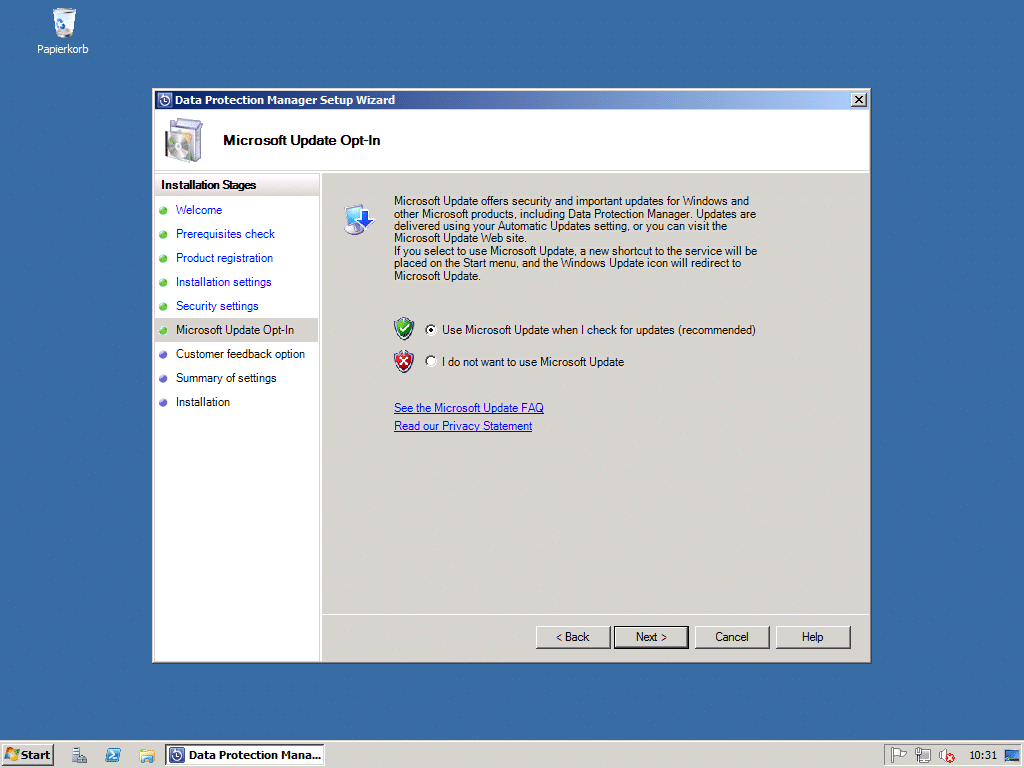Screen dimensions: 1024x768
Task: Click the Next button
Action: (x=651, y=637)
